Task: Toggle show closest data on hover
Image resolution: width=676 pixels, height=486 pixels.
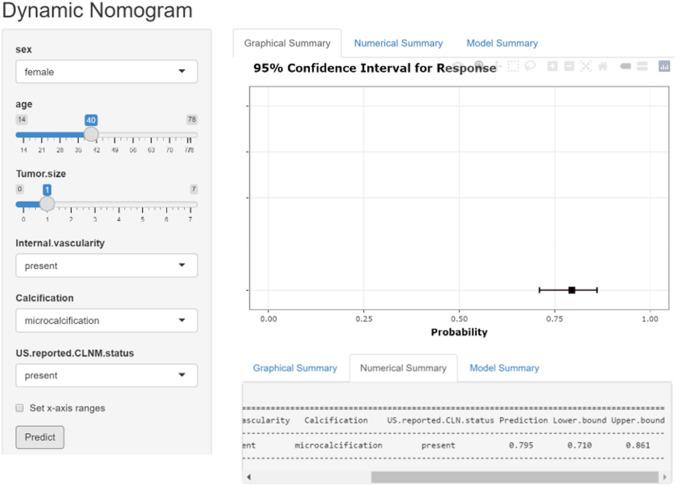Action: point(625,66)
